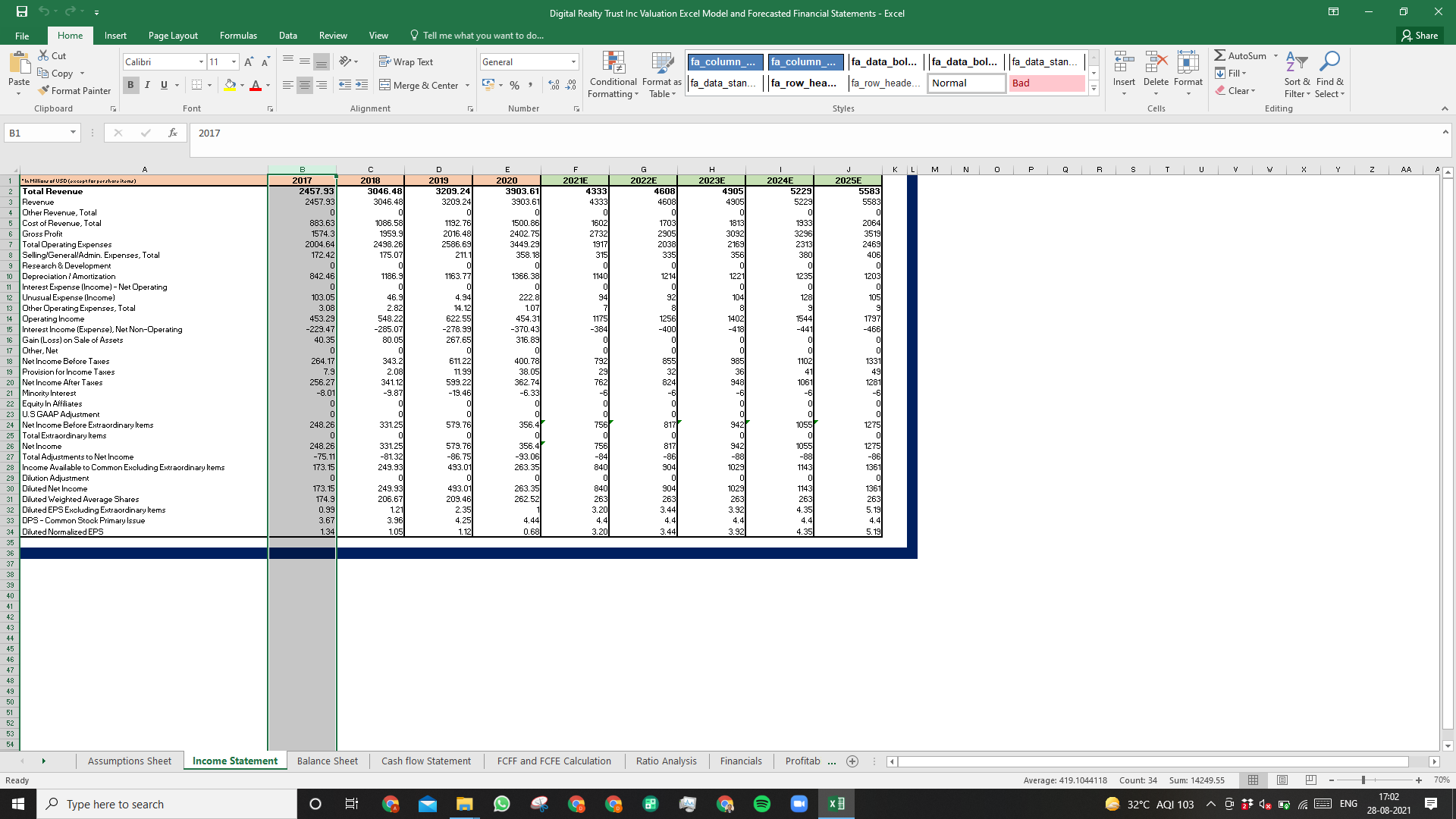This screenshot has width=1456, height=819.
Task: Add a new sheet with plus icon
Action: (x=852, y=761)
